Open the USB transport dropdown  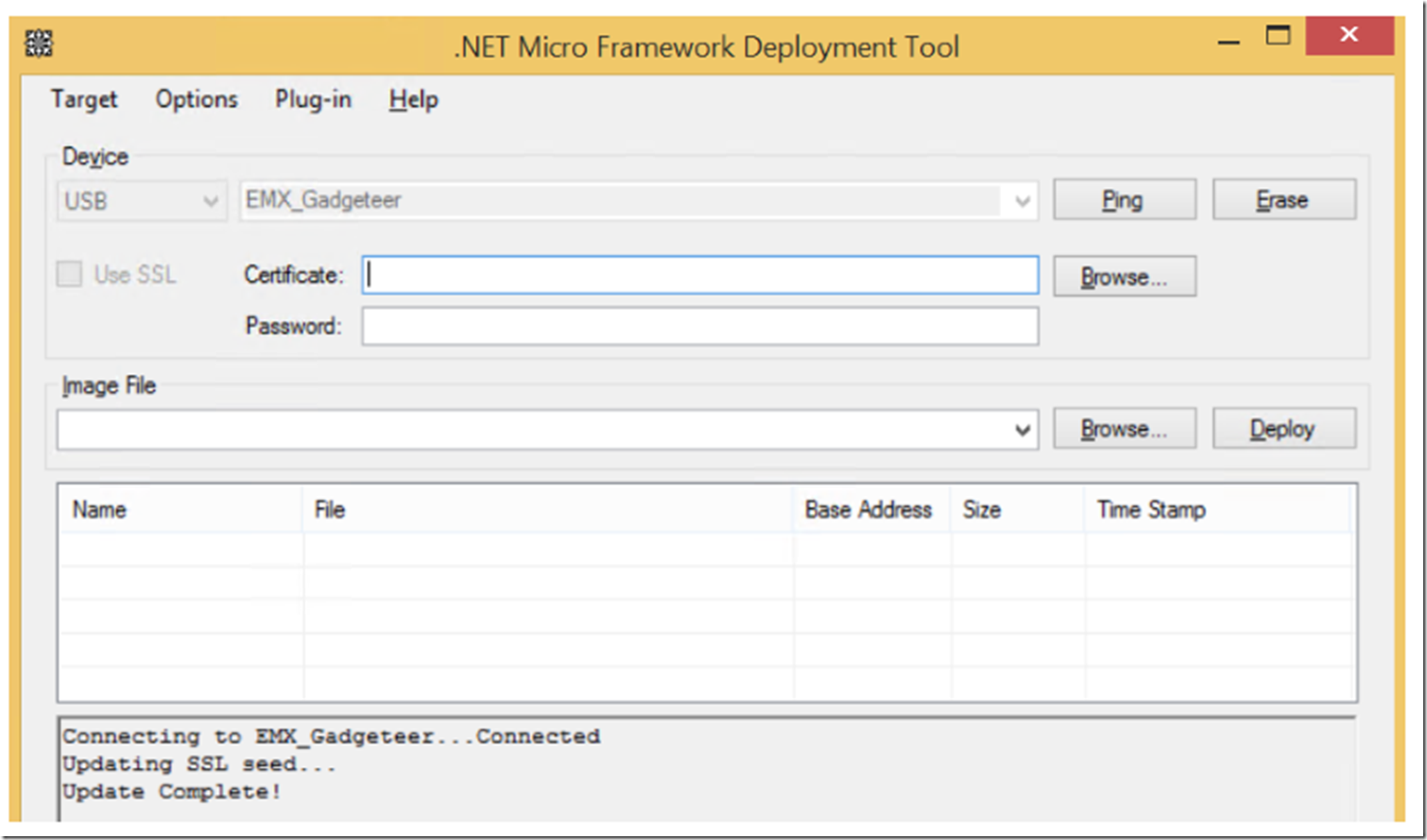(142, 200)
